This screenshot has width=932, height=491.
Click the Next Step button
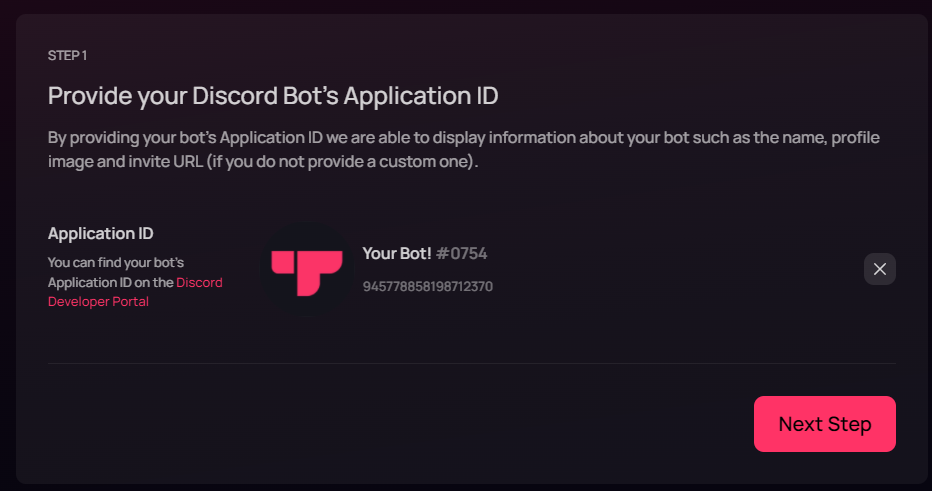824,424
